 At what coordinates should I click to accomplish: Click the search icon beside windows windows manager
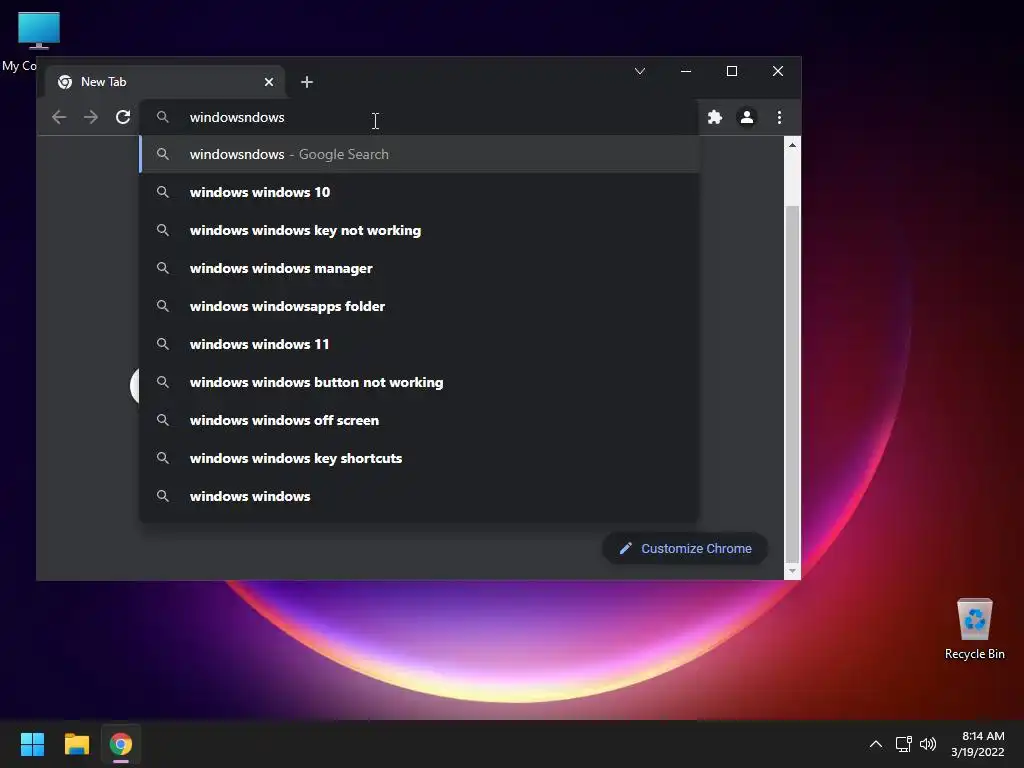point(163,268)
